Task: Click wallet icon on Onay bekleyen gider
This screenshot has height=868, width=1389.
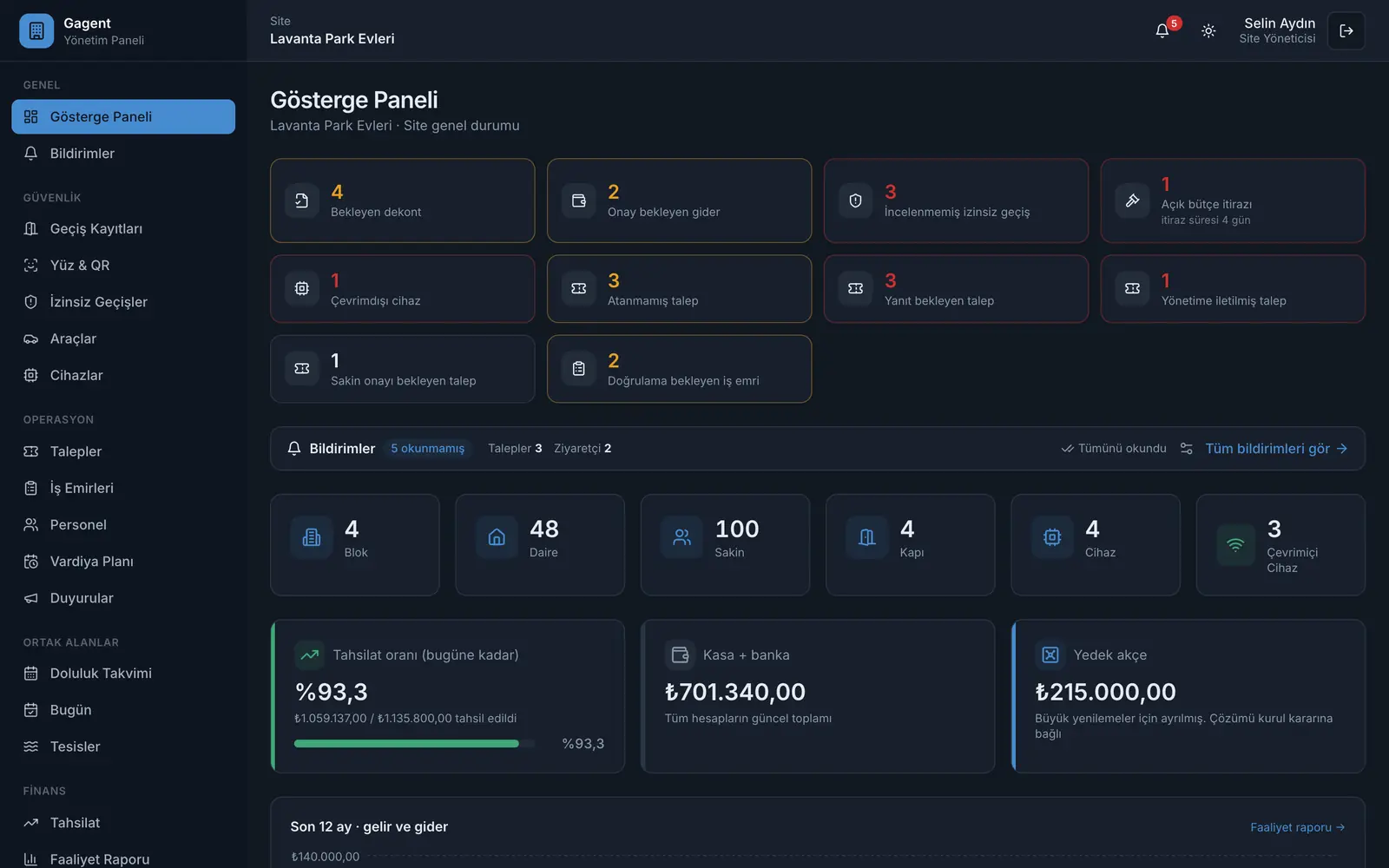Action: 579,201
